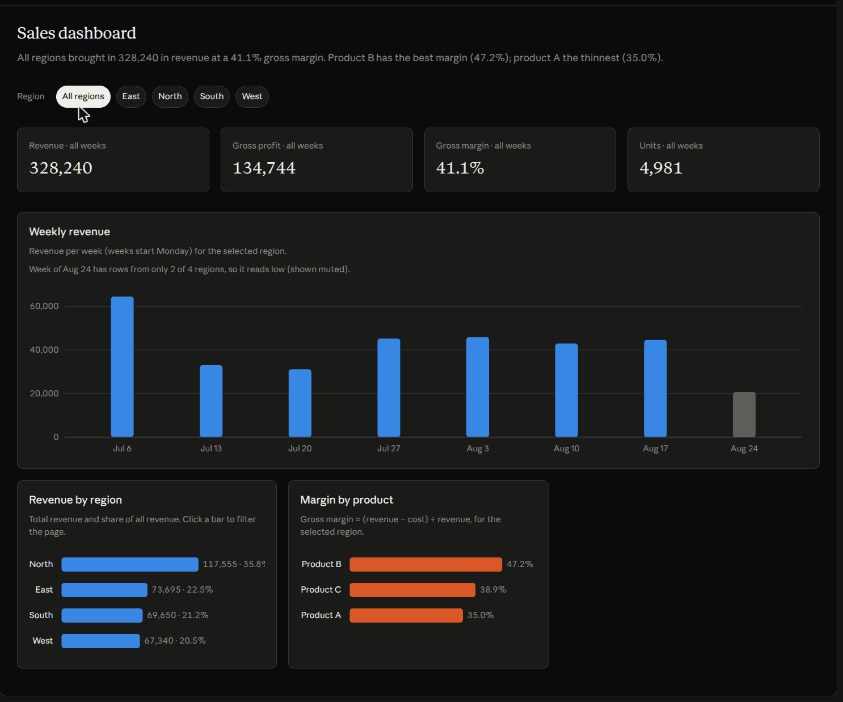The image size is (843, 702).
Task: Click the West bar in Revenue by region
Action: (101, 641)
